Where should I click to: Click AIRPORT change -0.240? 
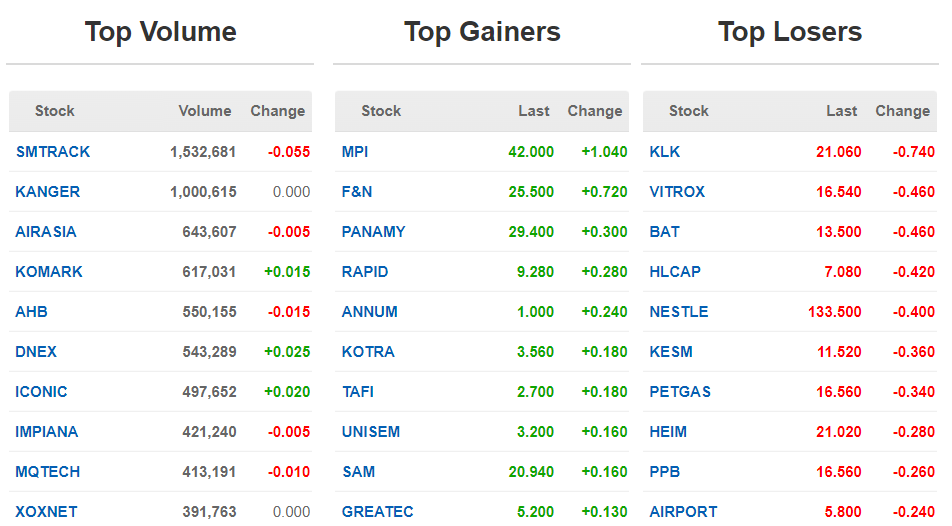coord(914,512)
